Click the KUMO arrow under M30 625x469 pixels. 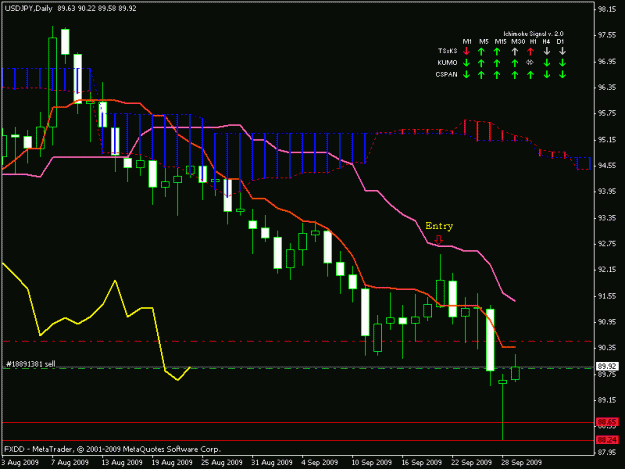(515, 63)
